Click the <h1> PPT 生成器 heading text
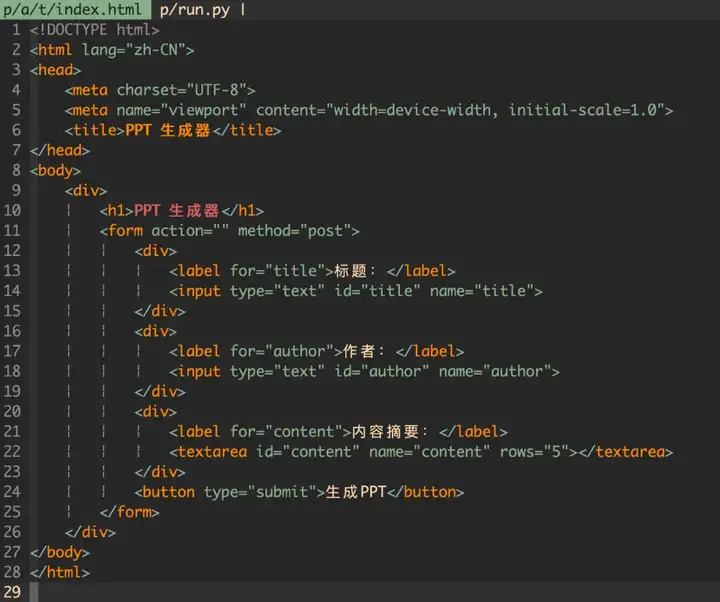 pyautogui.click(x=176, y=211)
